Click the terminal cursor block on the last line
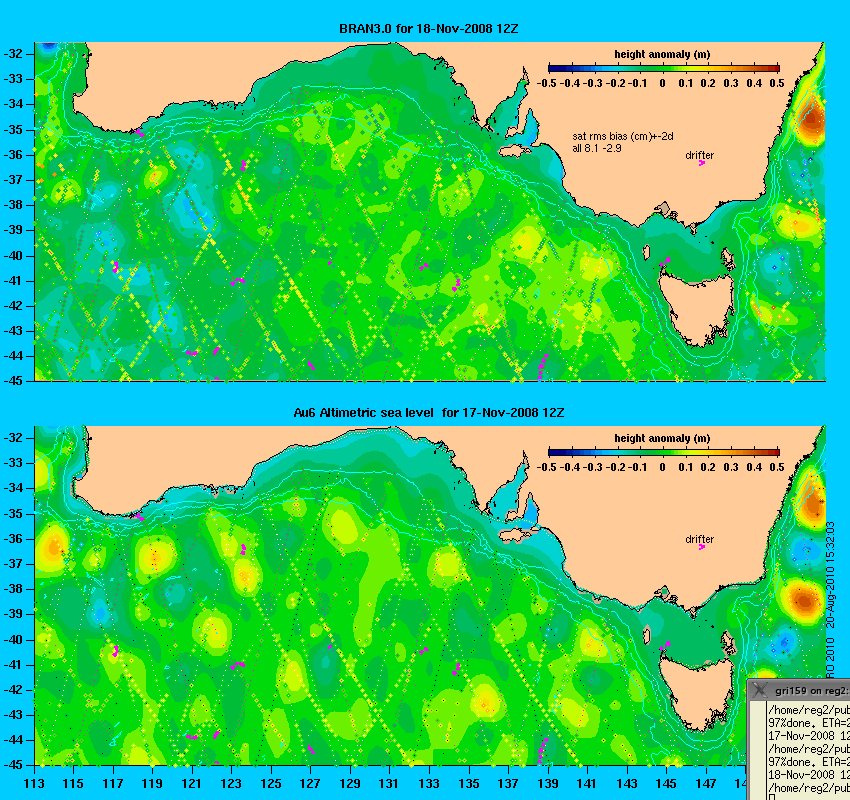The image size is (850, 800). (x=771, y=797)
